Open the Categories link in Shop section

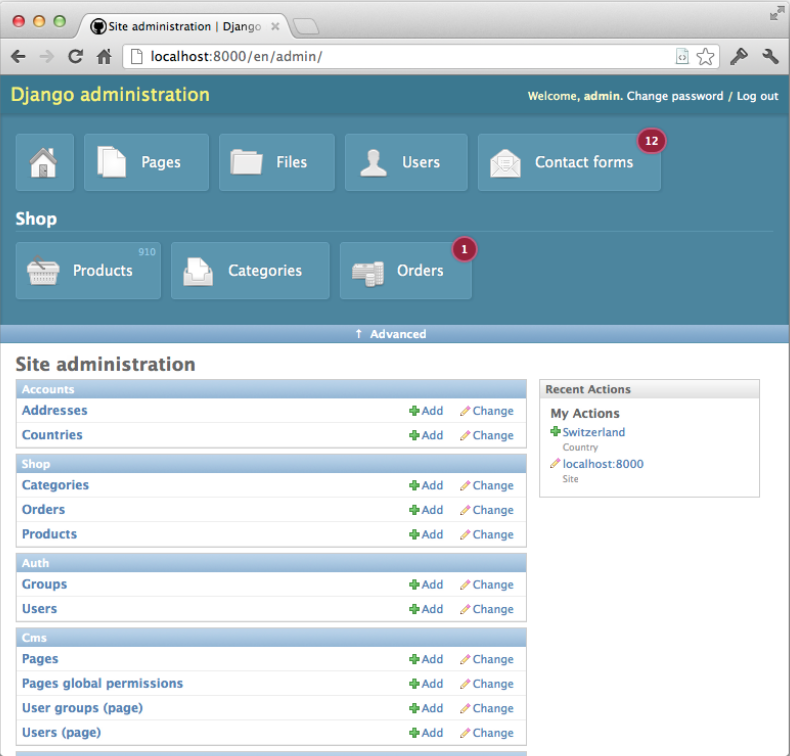(55, 485)
